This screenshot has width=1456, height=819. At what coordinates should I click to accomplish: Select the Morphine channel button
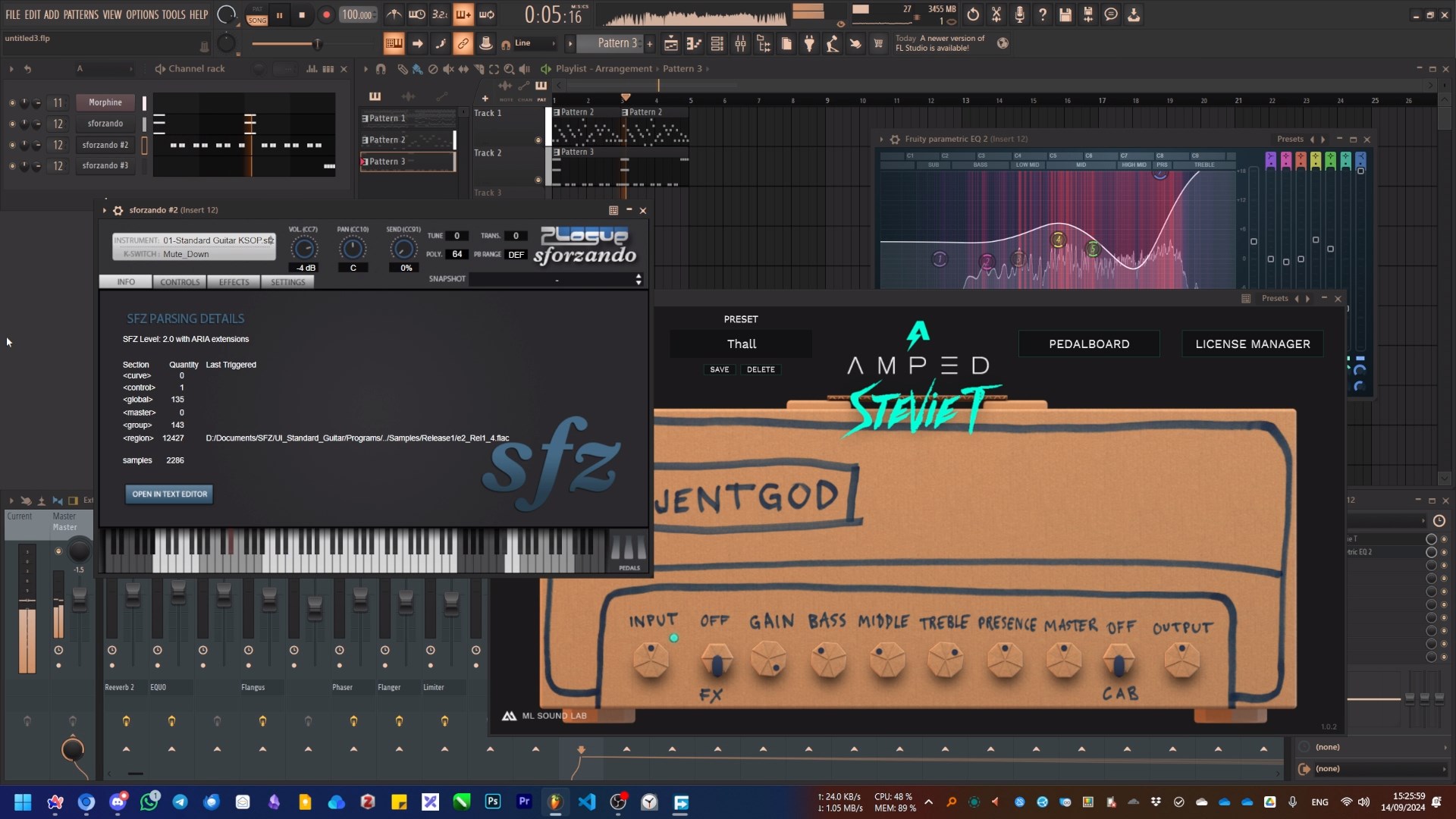pos(105,102)
